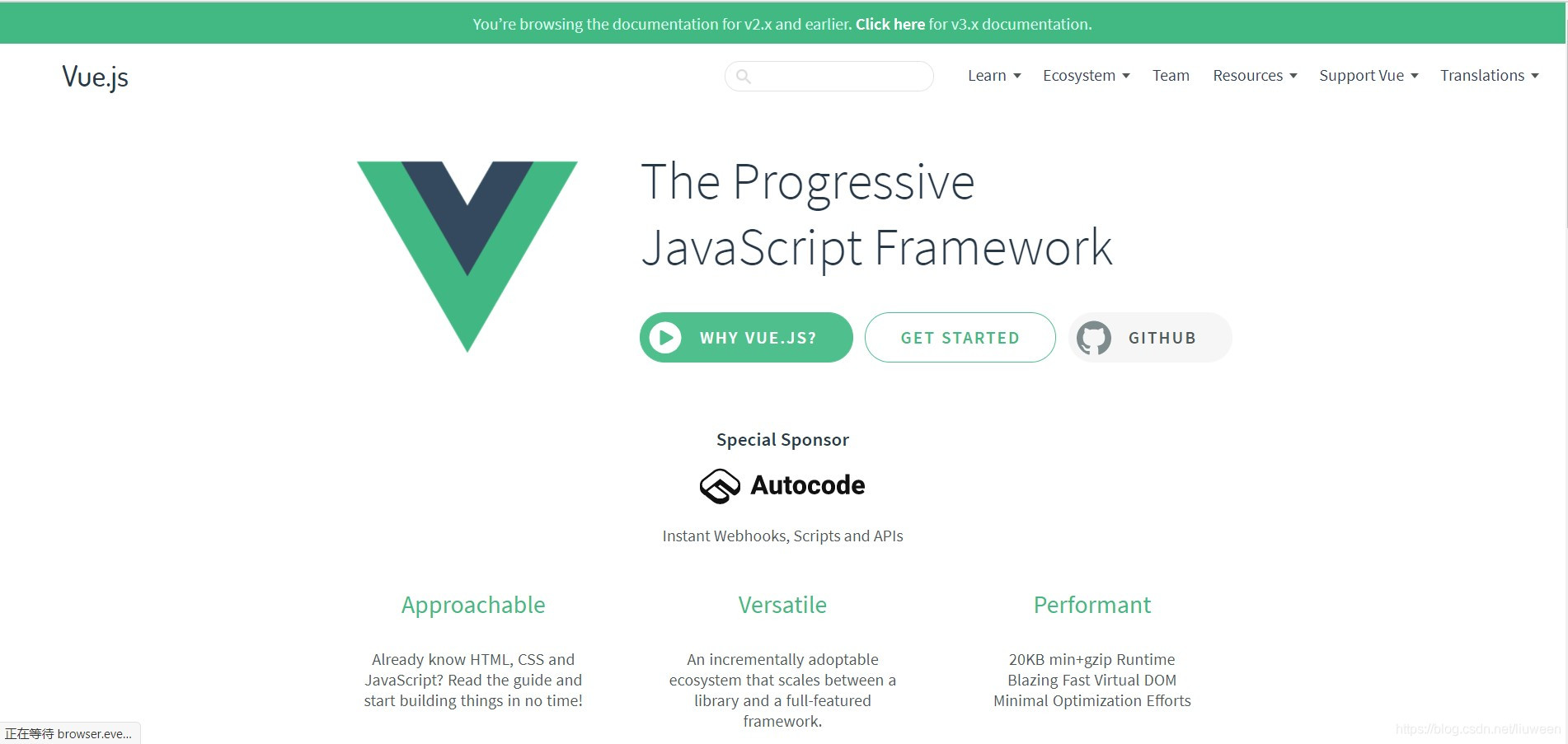Click inside the search input field

click(x=829, y=76)
